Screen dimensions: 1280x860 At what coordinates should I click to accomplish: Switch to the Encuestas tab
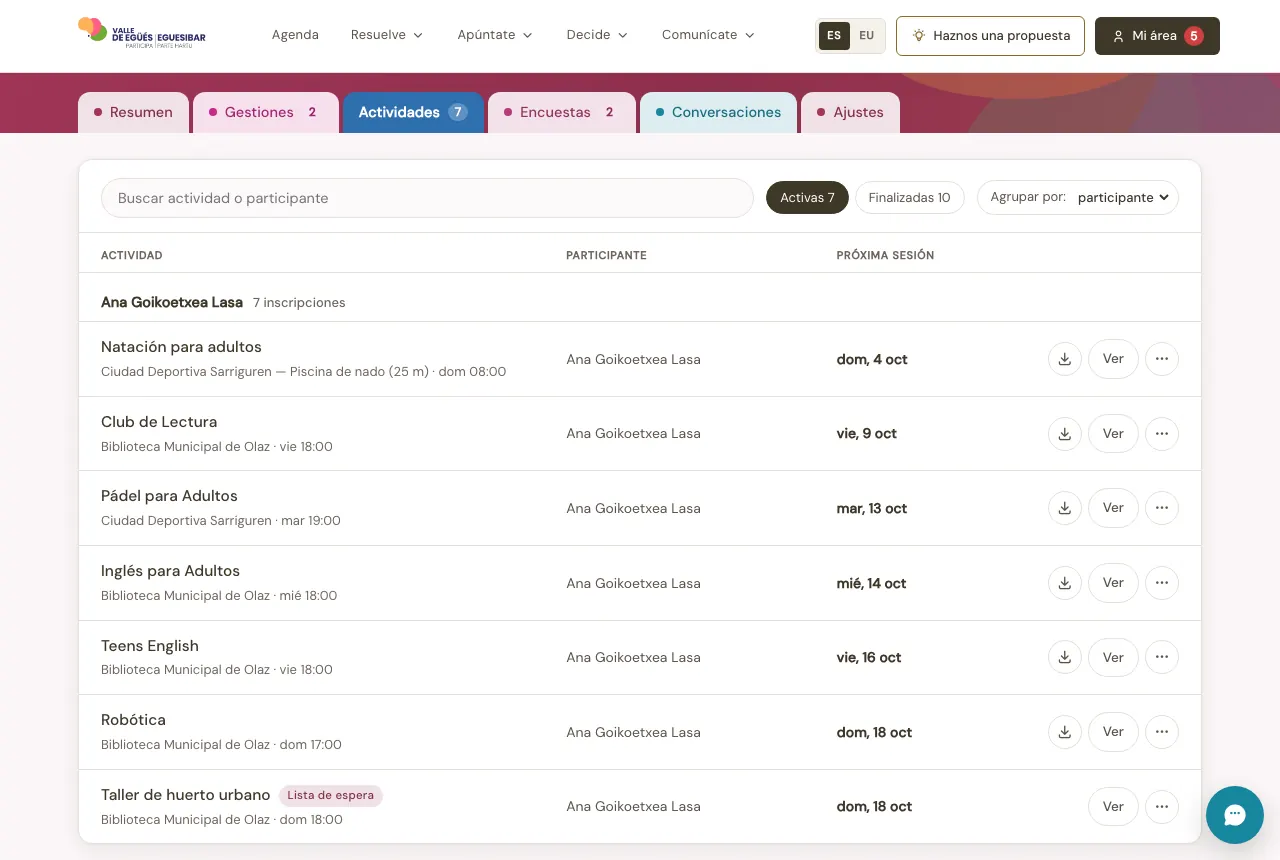(x=562, y=112)
